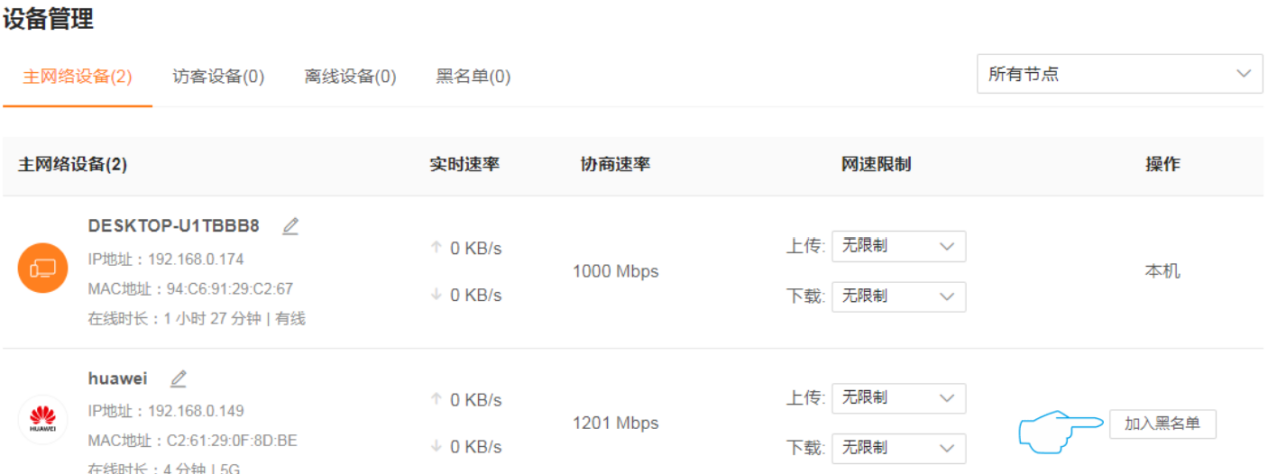Click the huawei device name
This screenshot has height=474, width=1268.
pyautogui.click(x=117, y=378)
